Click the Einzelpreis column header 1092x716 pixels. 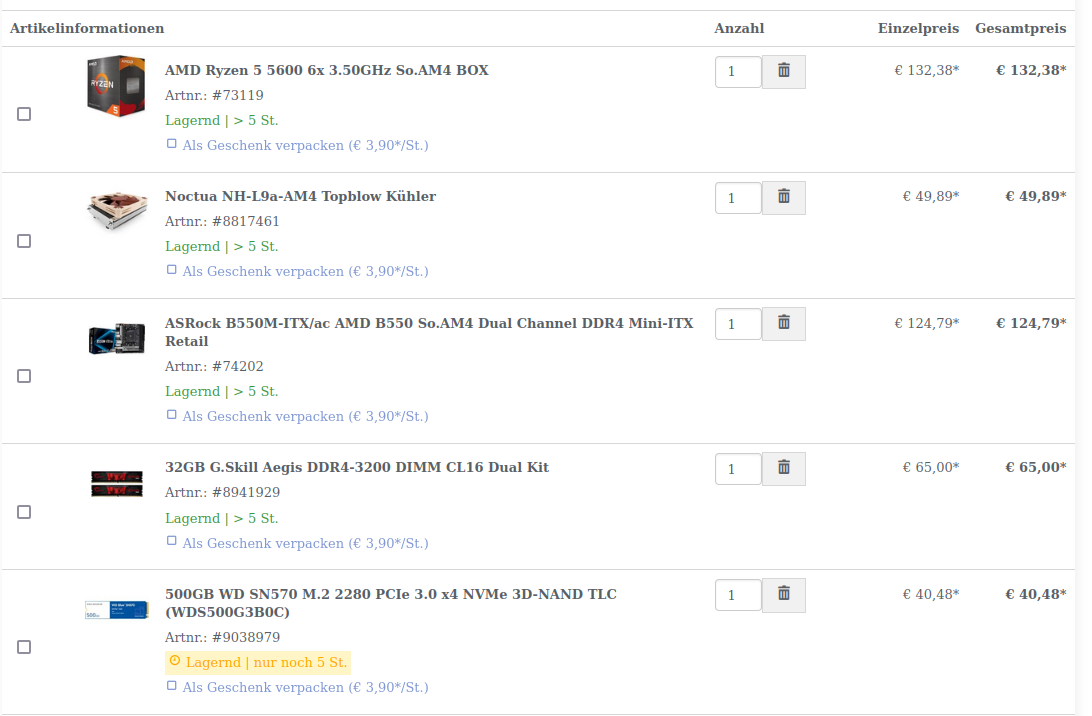918,29
